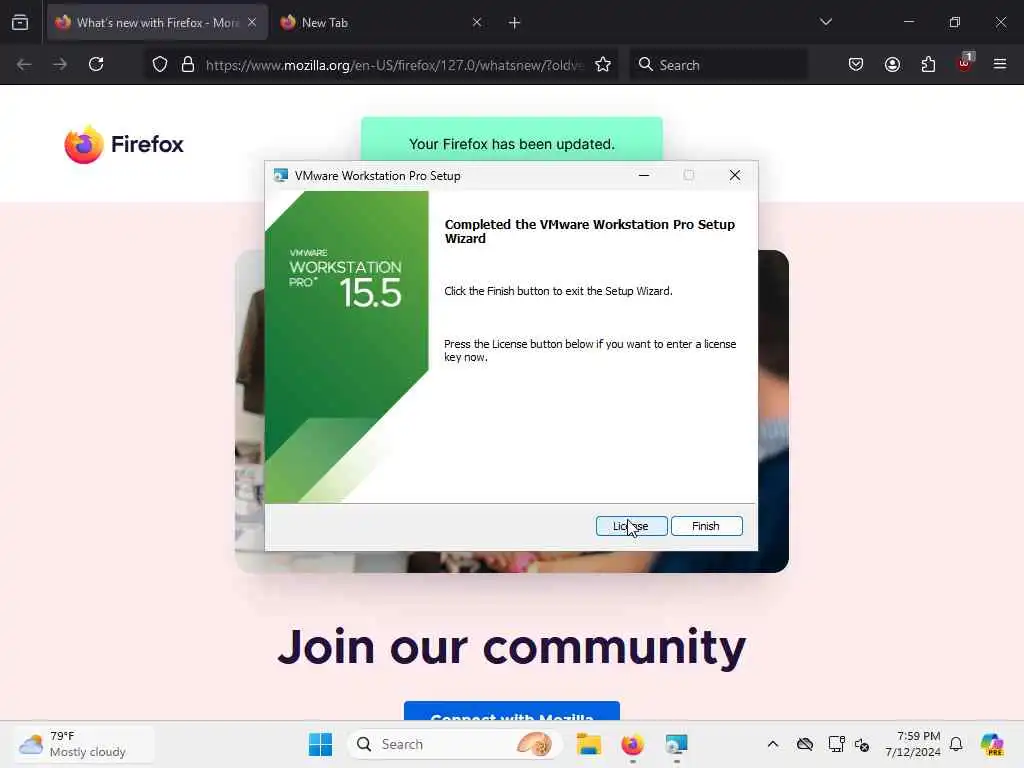Open Extensions puzzle icon
This screenshot has width=1024, height=768.
tap(928, 65)
